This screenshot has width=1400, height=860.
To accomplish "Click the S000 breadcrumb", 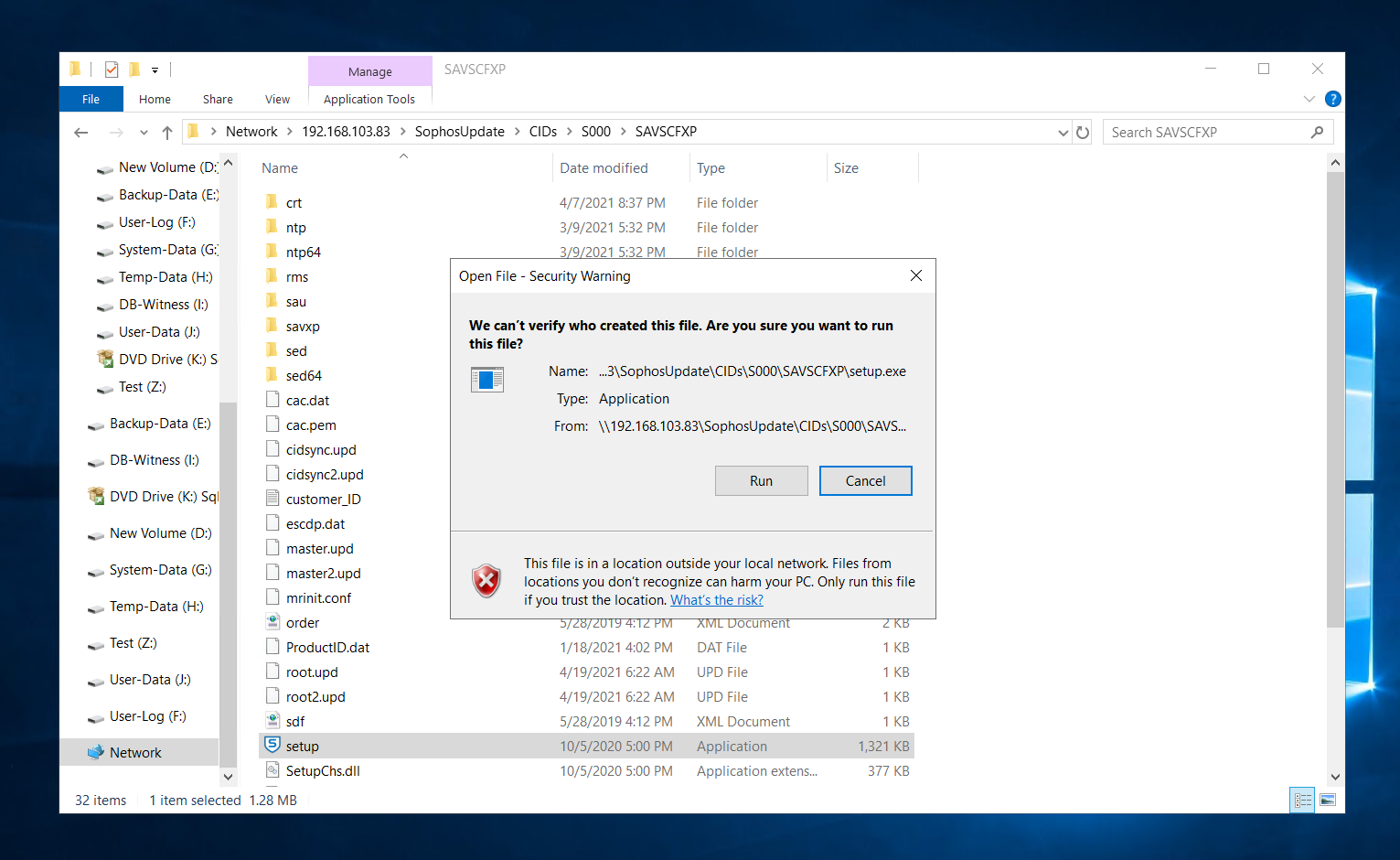I will point(595,132).
